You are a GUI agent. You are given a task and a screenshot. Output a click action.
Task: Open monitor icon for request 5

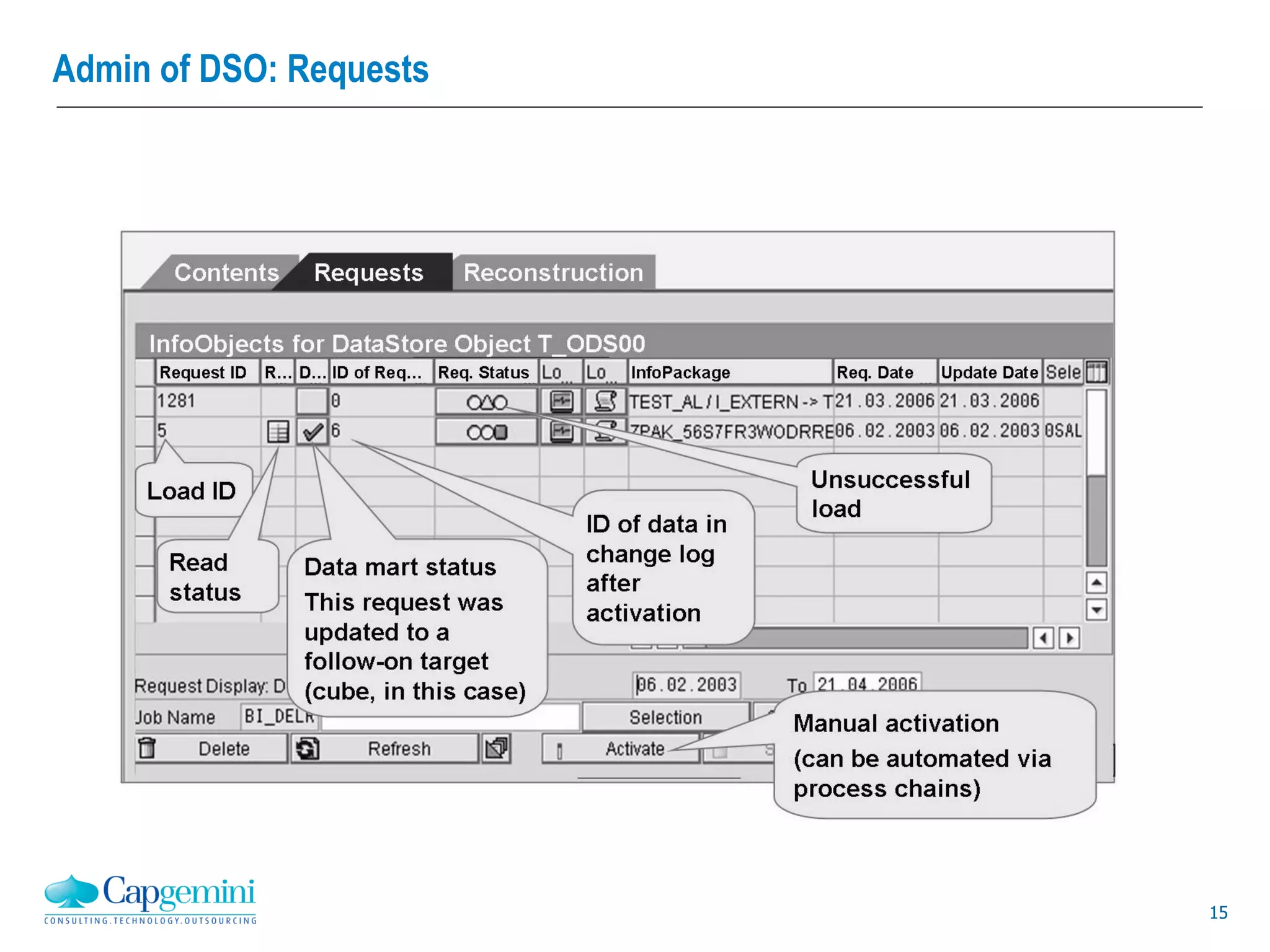pos(561,431)
